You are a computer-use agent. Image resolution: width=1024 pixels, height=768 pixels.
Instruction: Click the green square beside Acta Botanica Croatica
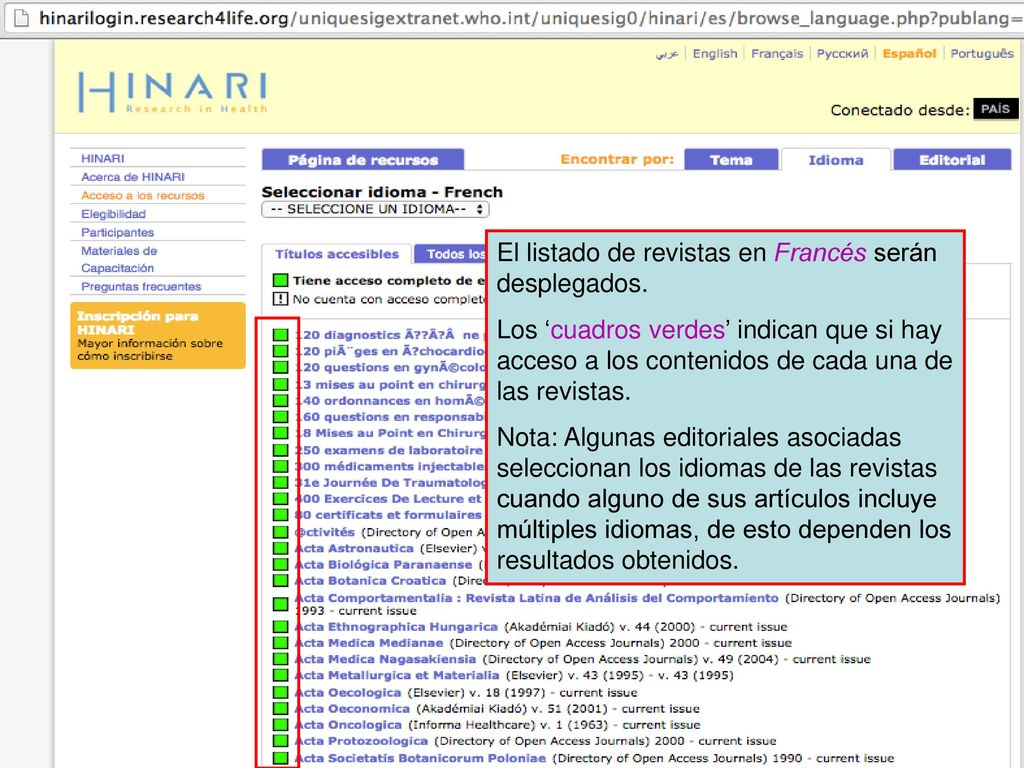[280, 580]
